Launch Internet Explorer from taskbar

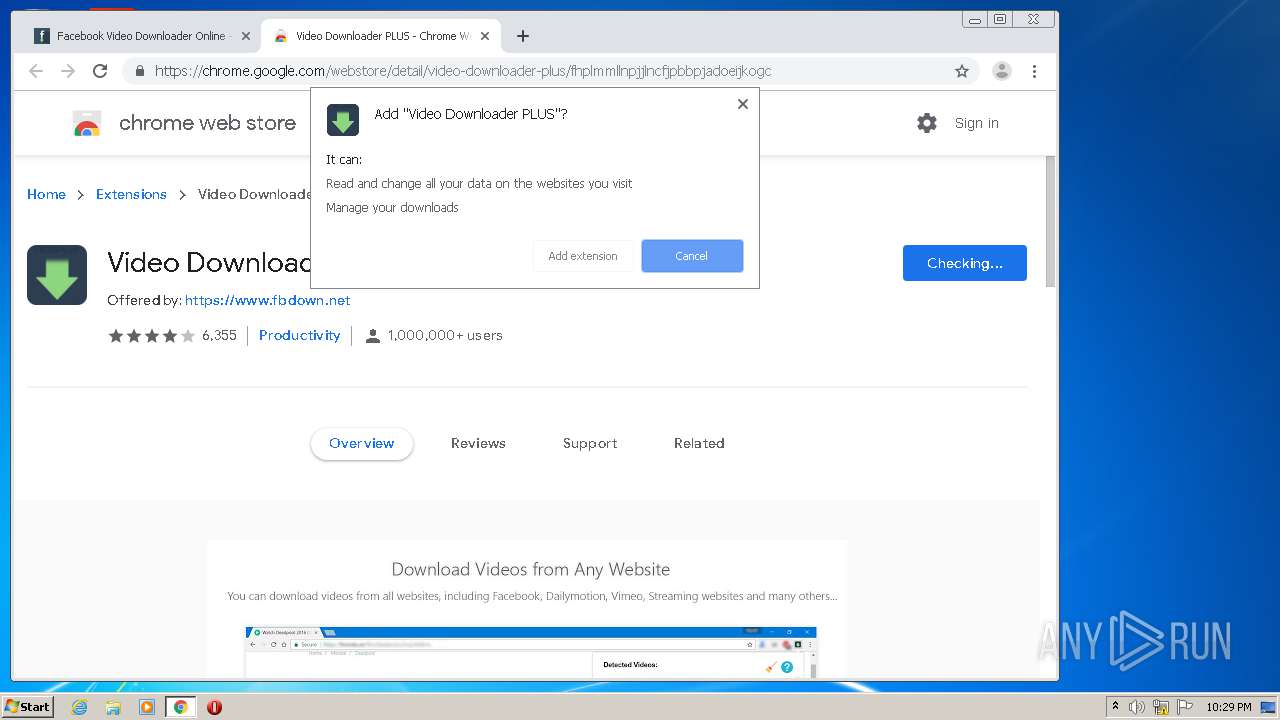[x=79, y=707]
